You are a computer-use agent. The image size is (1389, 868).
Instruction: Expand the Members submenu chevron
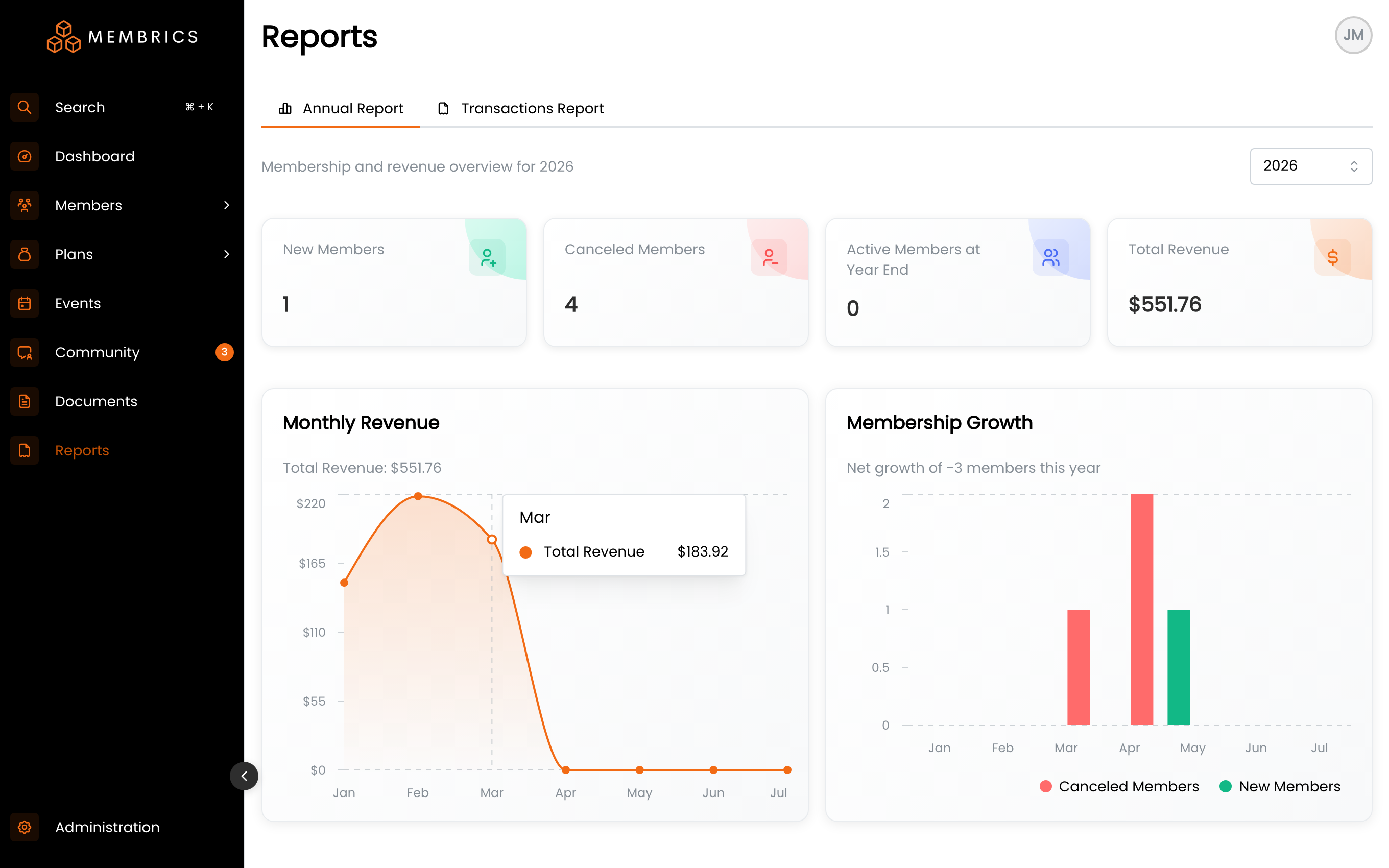click(227, 206)
